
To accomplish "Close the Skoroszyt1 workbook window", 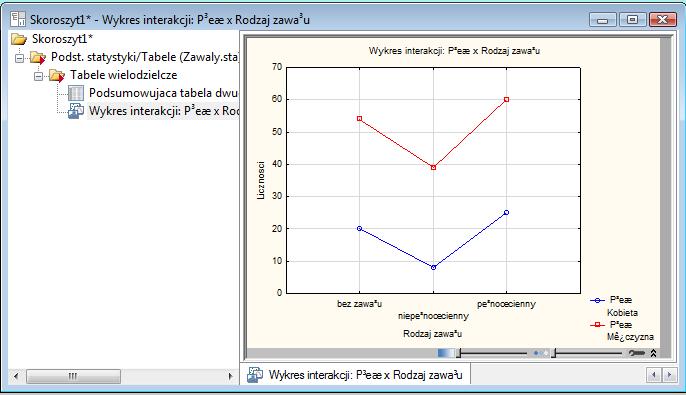I will coord(662,20).
